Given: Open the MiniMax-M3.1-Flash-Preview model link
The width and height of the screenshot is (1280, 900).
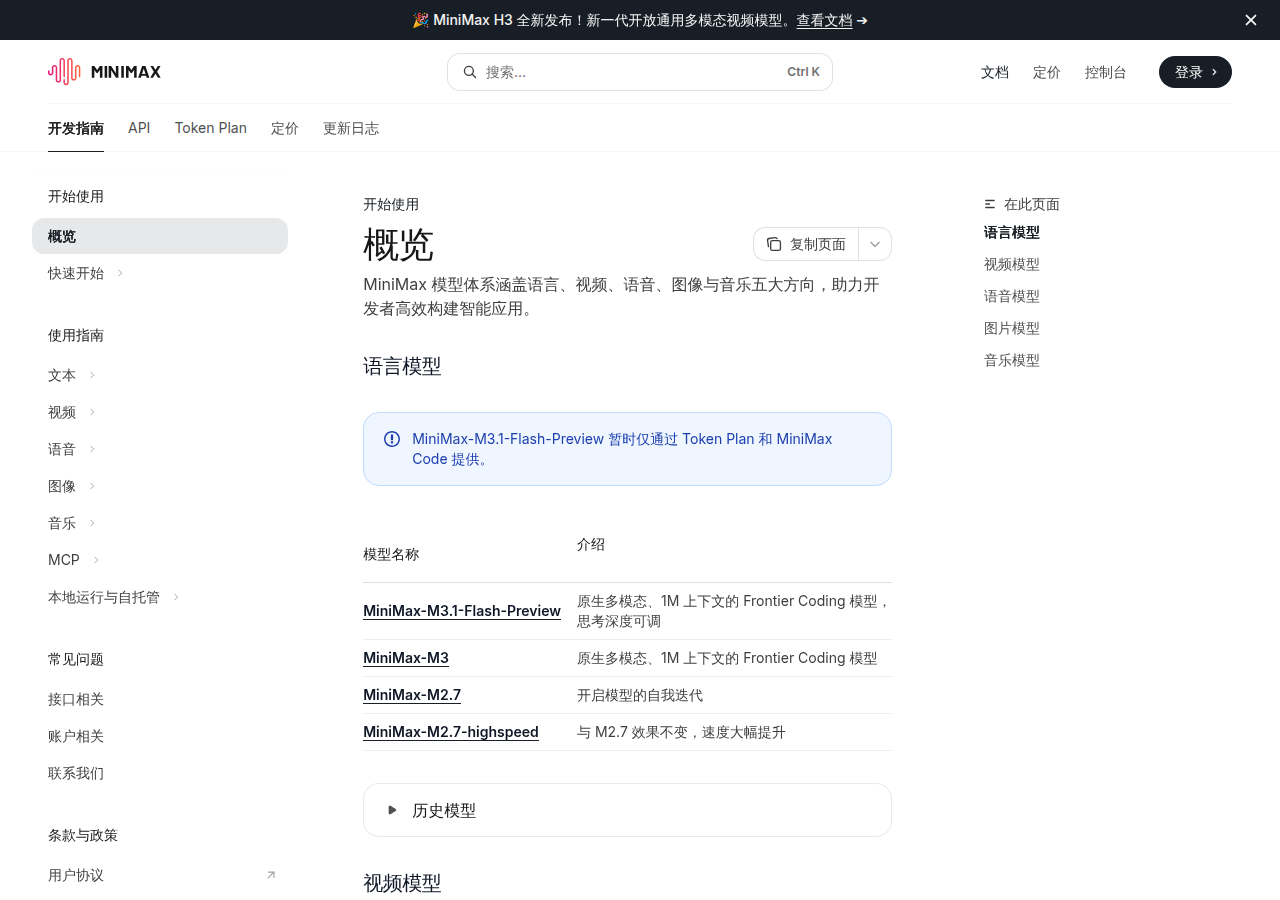Looking at the screenshot, I should click(x=462, y=611).
